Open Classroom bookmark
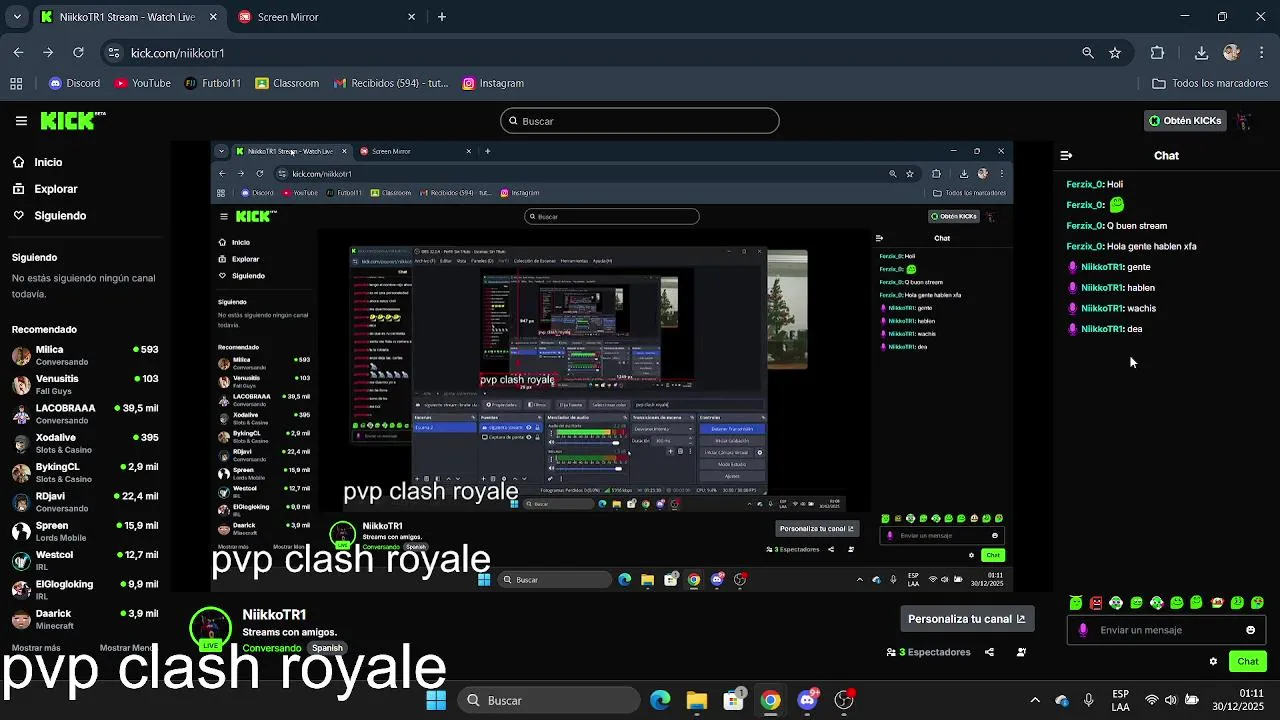The width and height of the screenshot is (1280, 720). [x=287, y=84]
